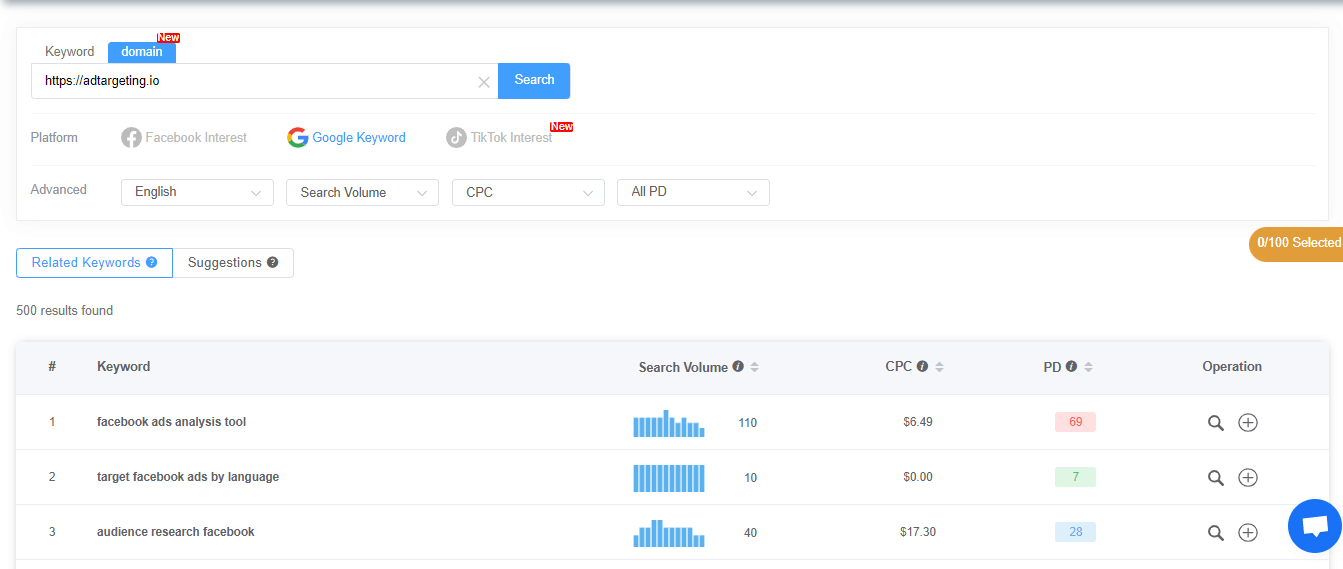Switch to the Keyword tab
Image resolution: width=1343 pixels, height=569 pixels.
[x=69, y=52]
